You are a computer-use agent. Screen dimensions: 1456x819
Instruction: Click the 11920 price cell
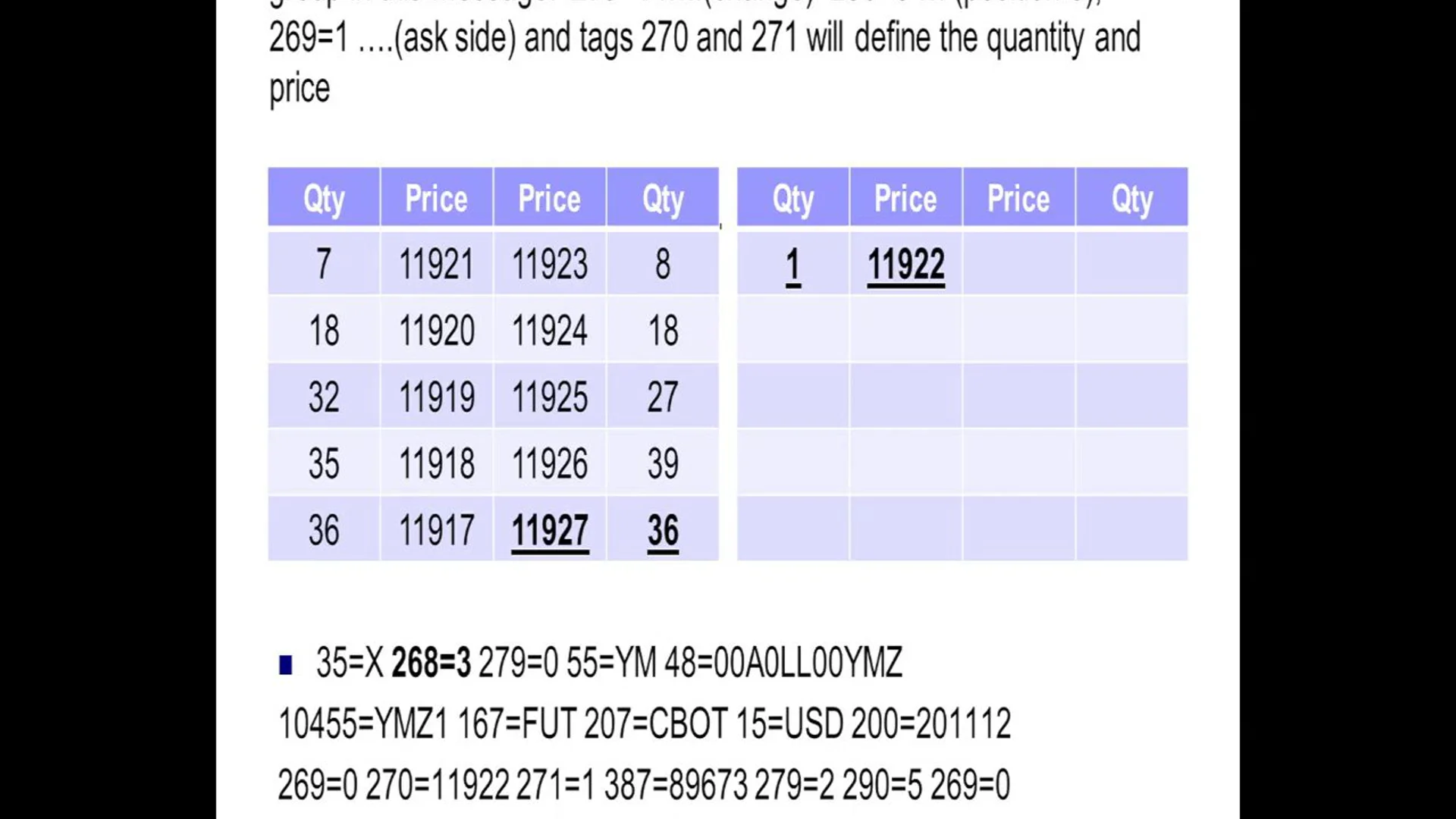[436, 331]
